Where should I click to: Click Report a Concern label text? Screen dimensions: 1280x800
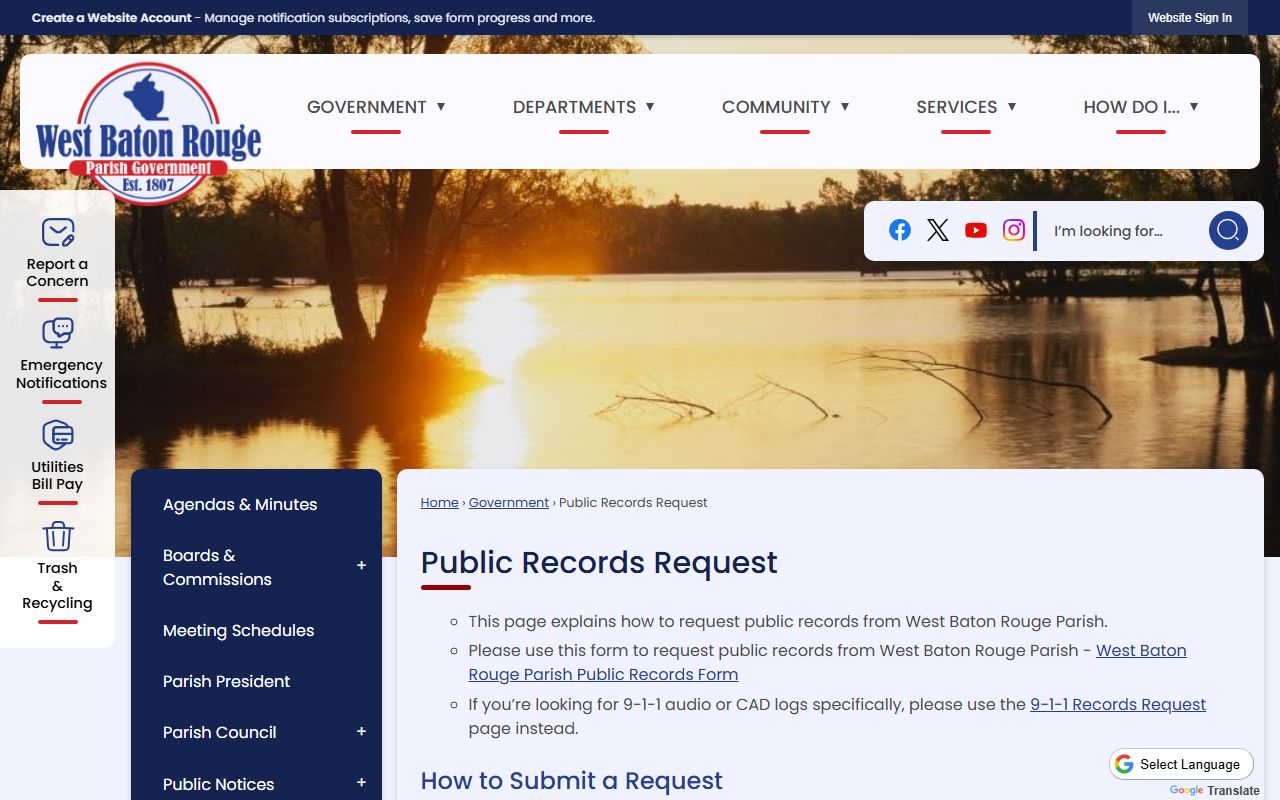(58, 273)
